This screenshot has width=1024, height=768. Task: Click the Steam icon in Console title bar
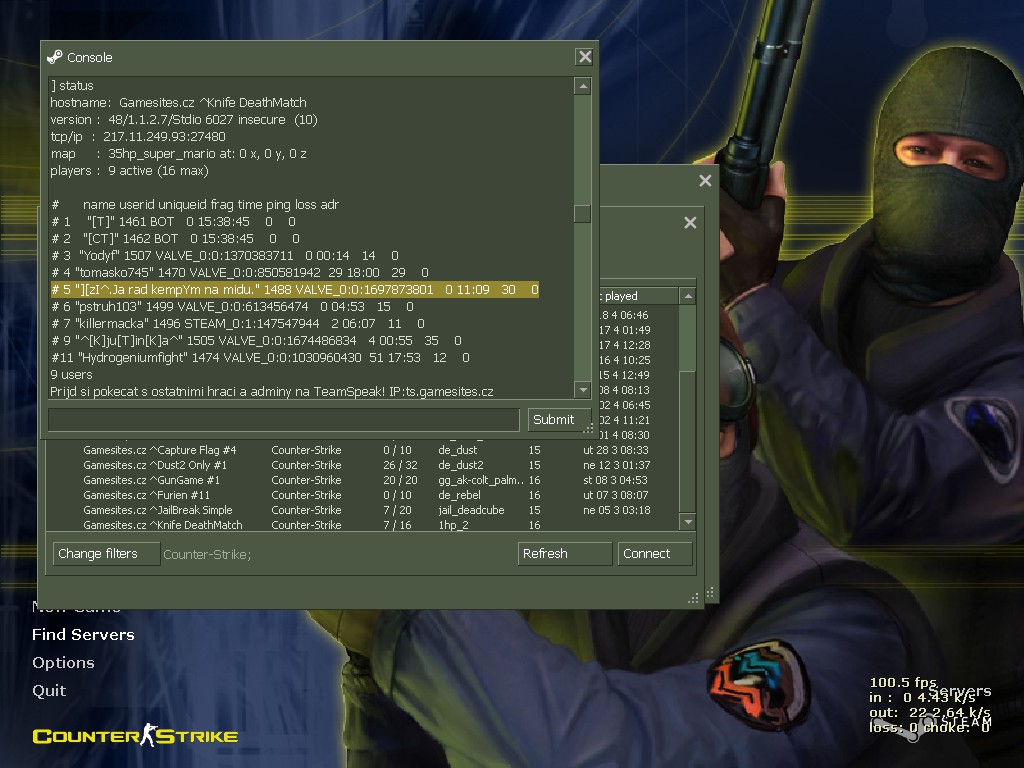pos(55,57)
